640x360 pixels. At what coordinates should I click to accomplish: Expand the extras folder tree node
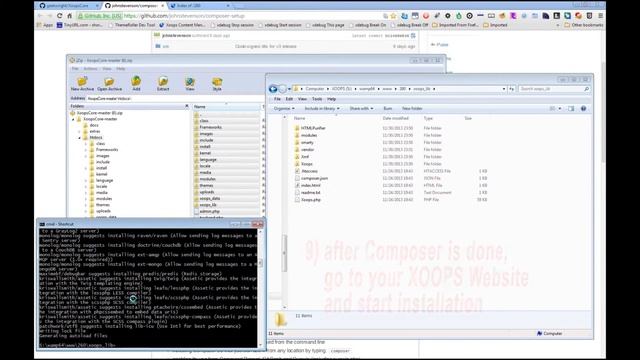[80, 131]
